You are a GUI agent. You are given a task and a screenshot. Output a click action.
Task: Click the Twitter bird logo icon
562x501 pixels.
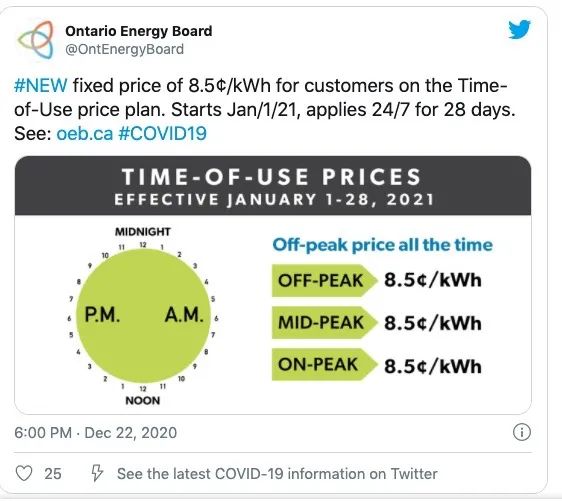(519, 29)
